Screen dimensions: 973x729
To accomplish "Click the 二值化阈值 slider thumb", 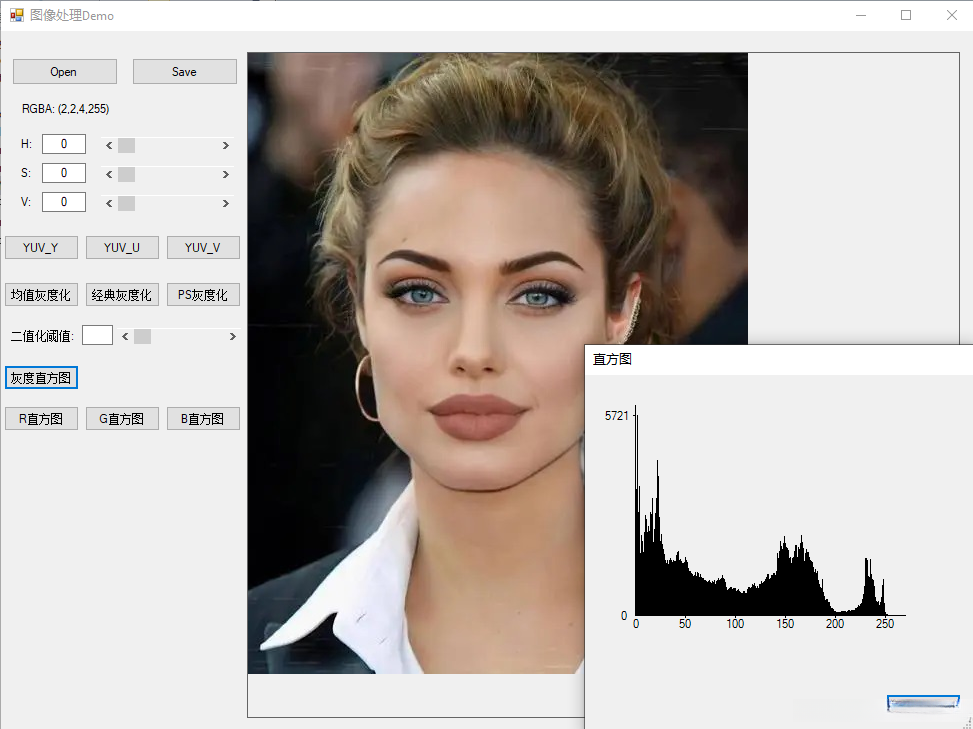I will (x=143, y=336).
